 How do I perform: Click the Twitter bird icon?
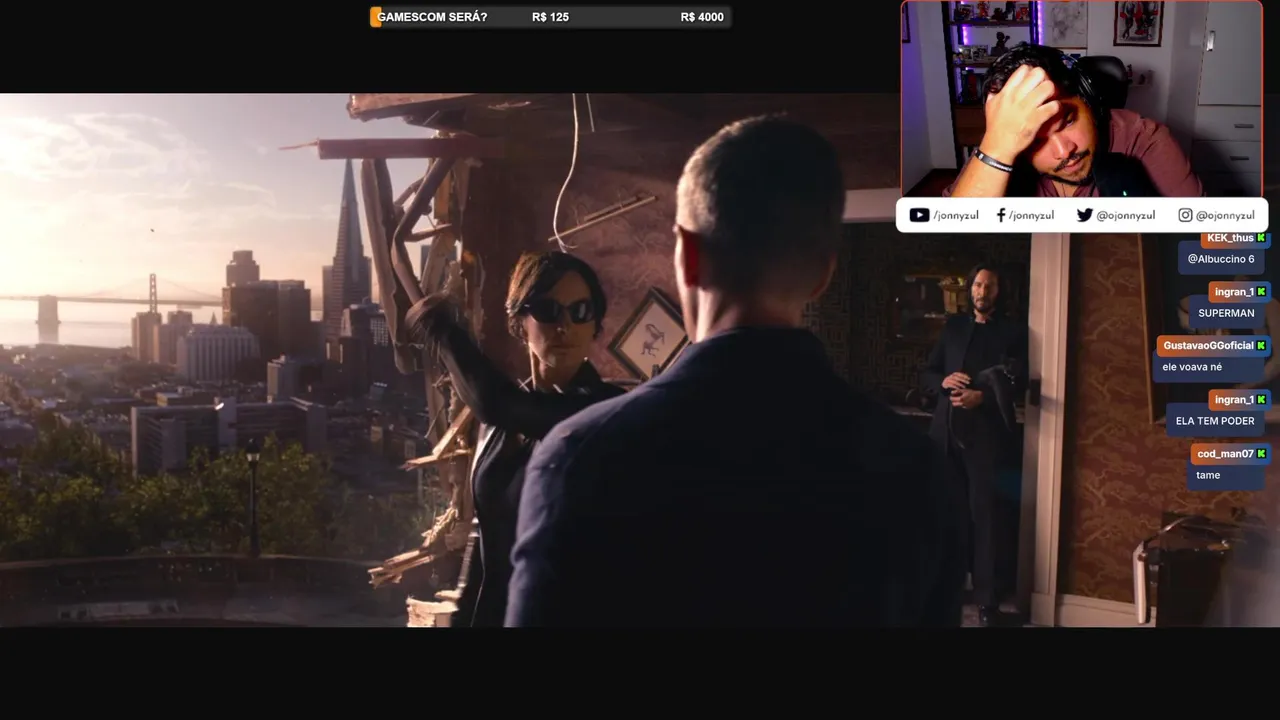pos(1084,215)
